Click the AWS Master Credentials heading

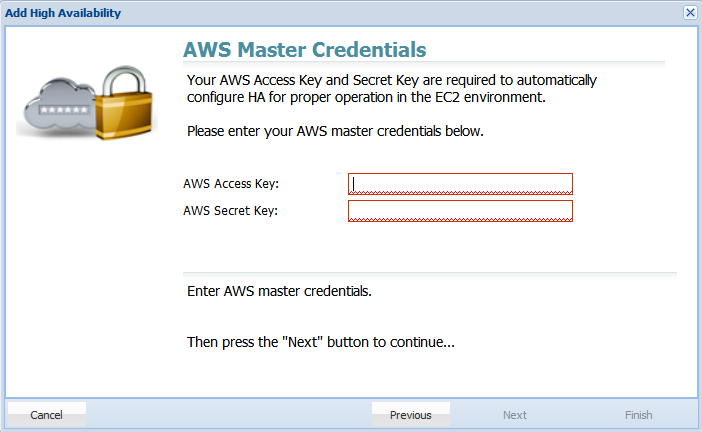304,50
